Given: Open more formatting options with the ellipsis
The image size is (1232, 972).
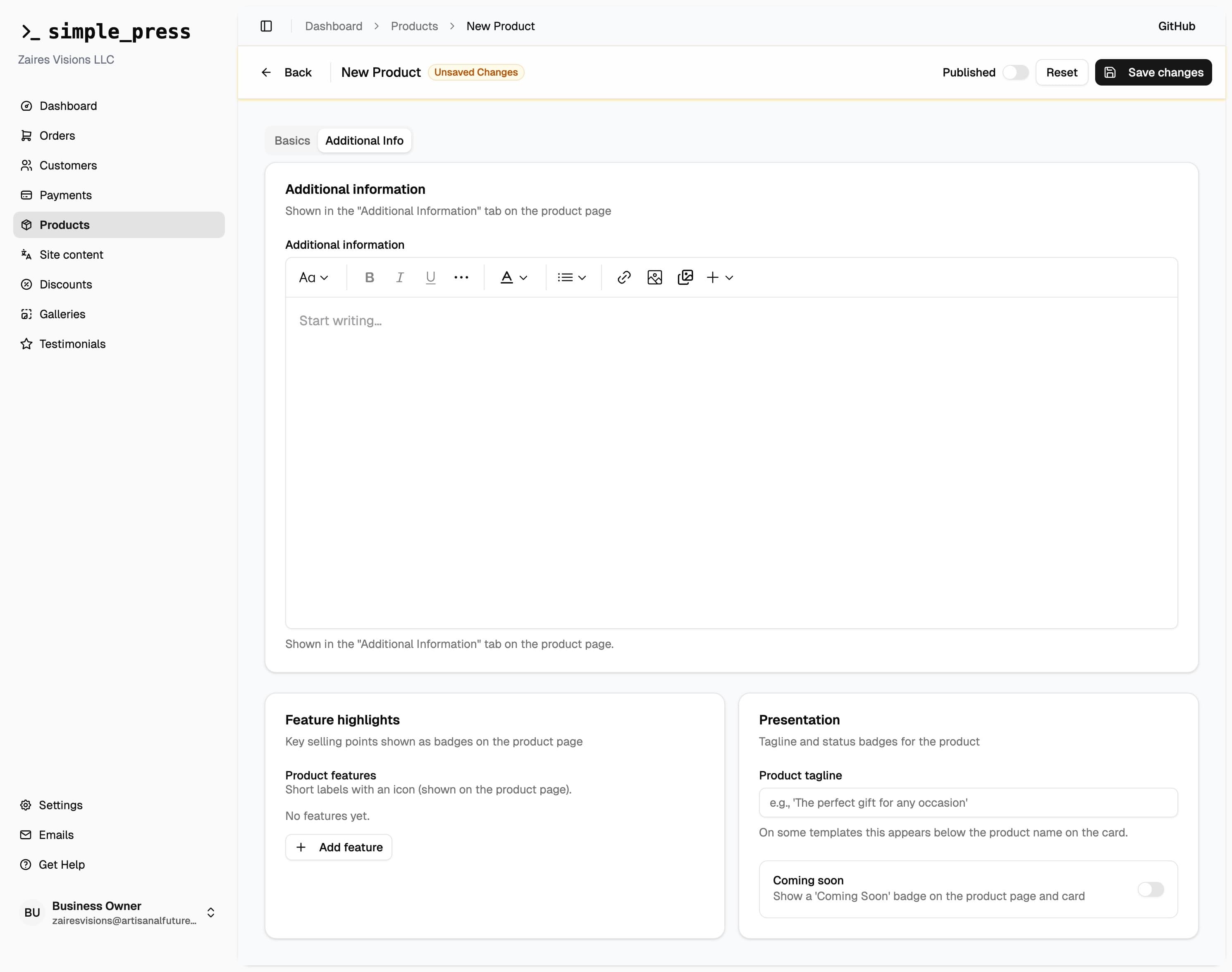Looking at the screenshot, I should tap(461, 277).
